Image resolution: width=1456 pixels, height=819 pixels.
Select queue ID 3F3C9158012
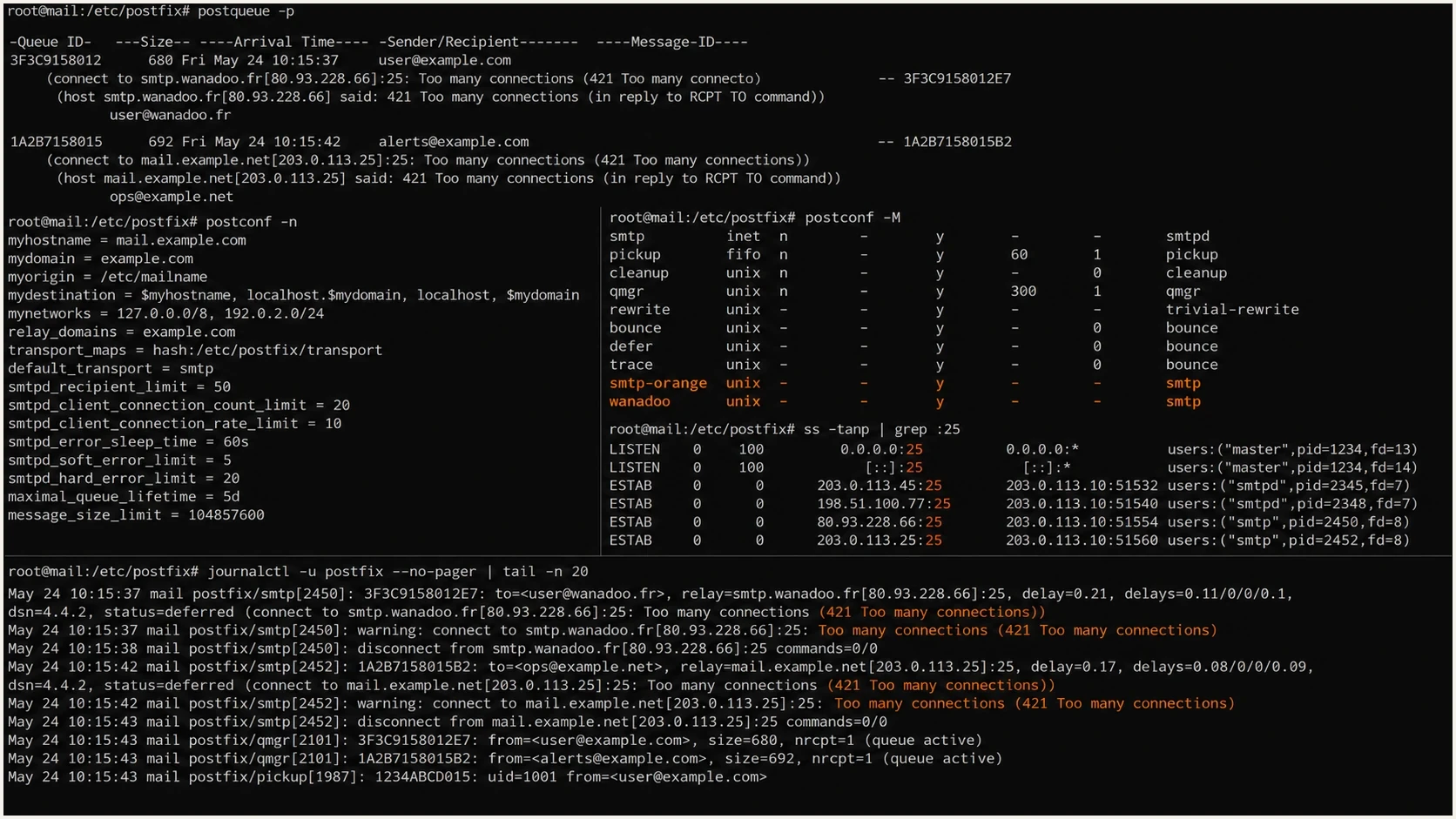[x=56, y=60]
